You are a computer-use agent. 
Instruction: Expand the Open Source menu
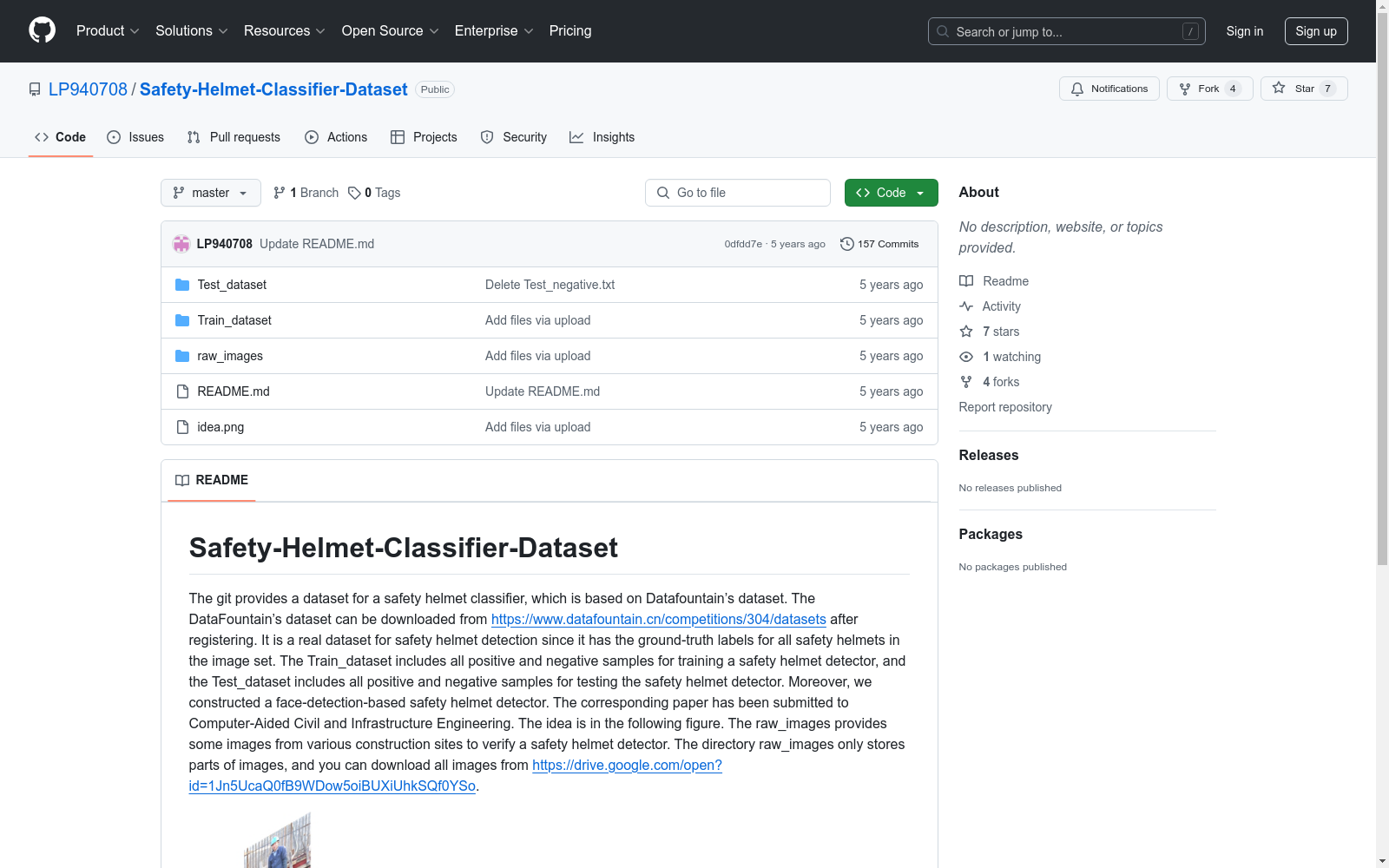391,31
